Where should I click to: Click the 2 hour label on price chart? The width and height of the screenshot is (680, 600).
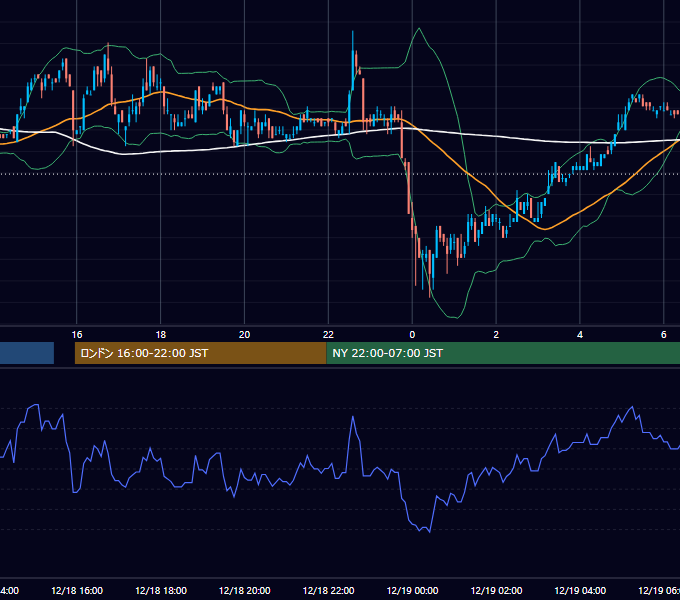496,335
